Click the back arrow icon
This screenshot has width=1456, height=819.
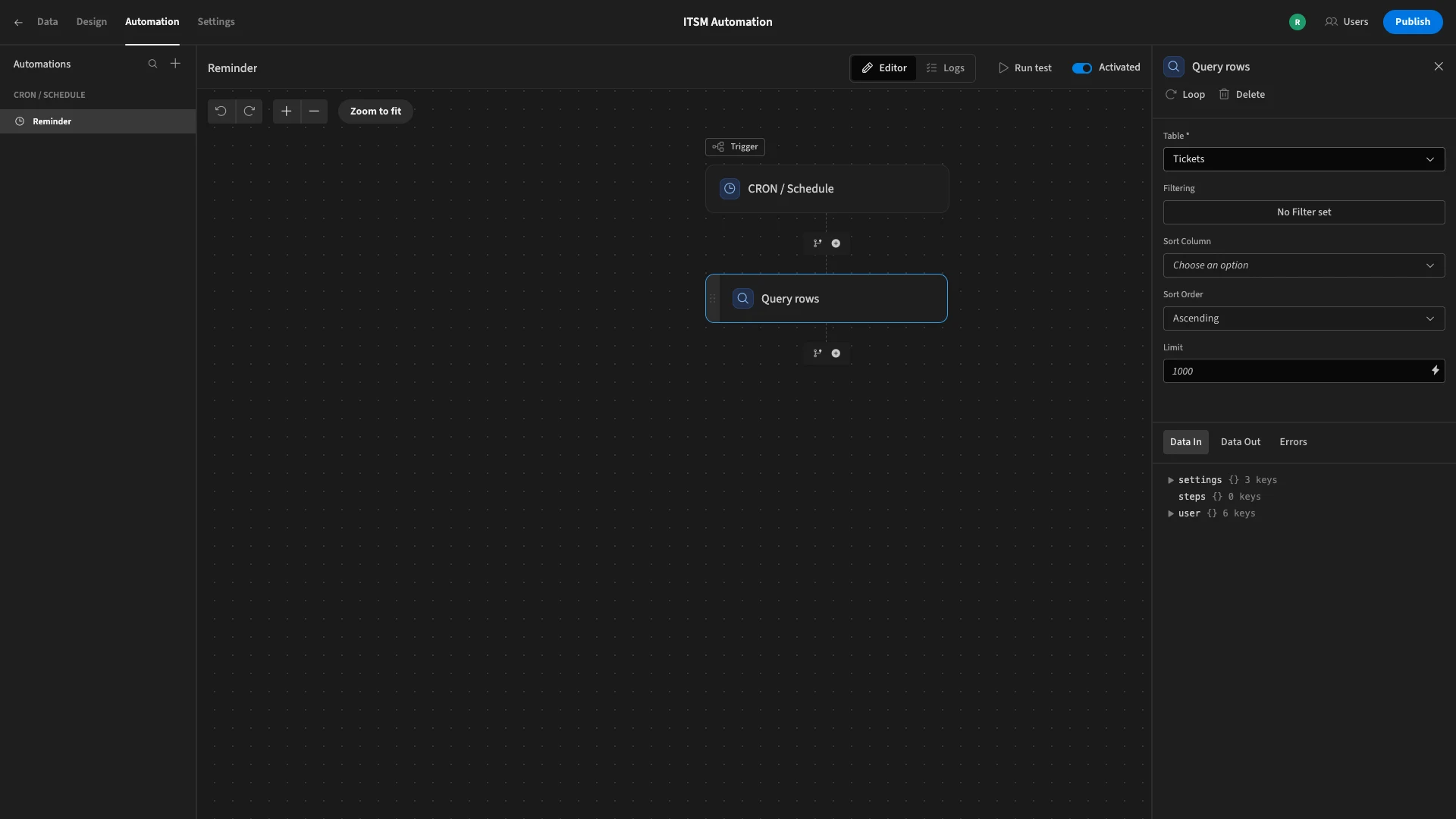18,22
